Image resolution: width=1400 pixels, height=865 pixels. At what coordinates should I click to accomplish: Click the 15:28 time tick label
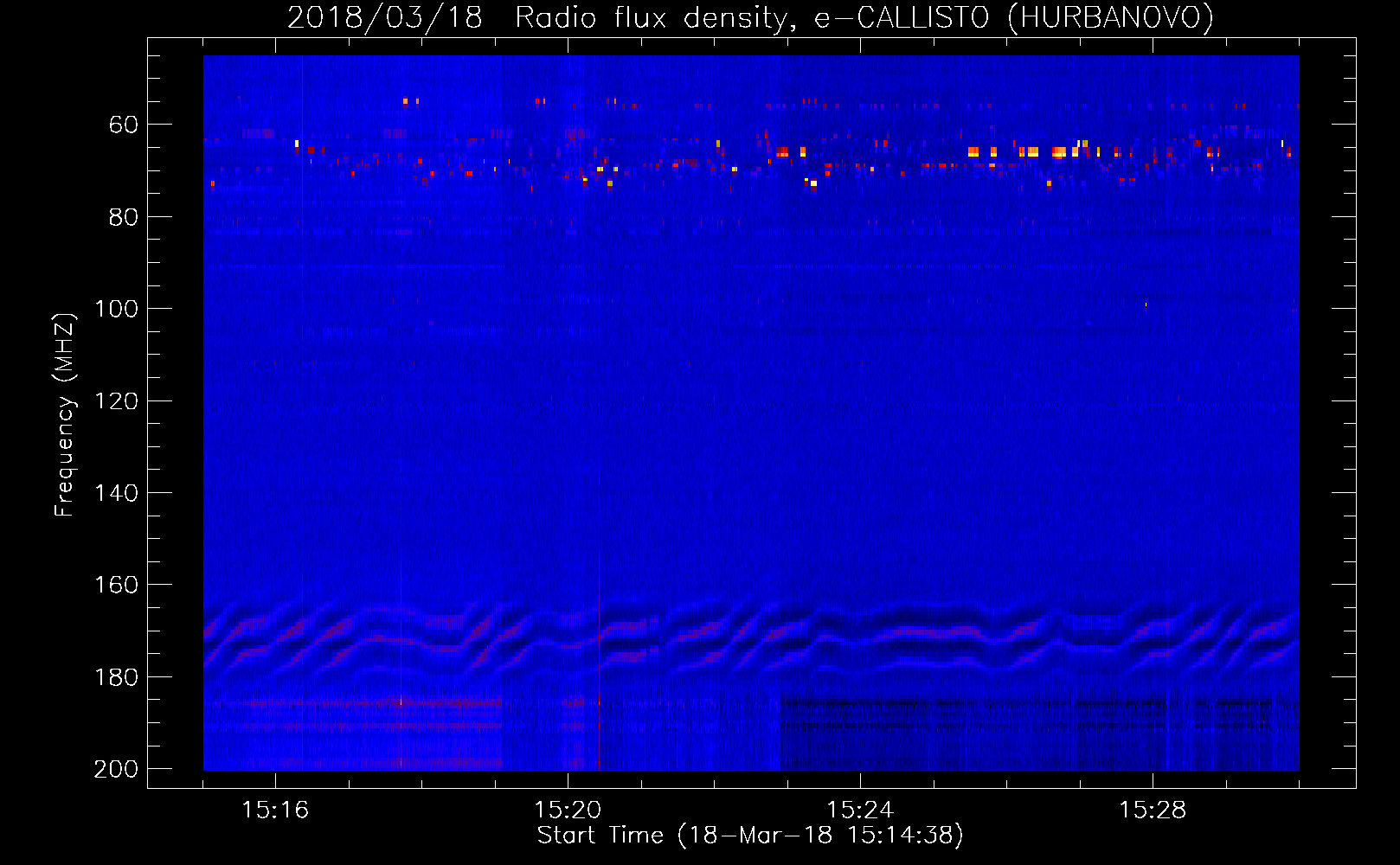click(x=1153, y=810)
